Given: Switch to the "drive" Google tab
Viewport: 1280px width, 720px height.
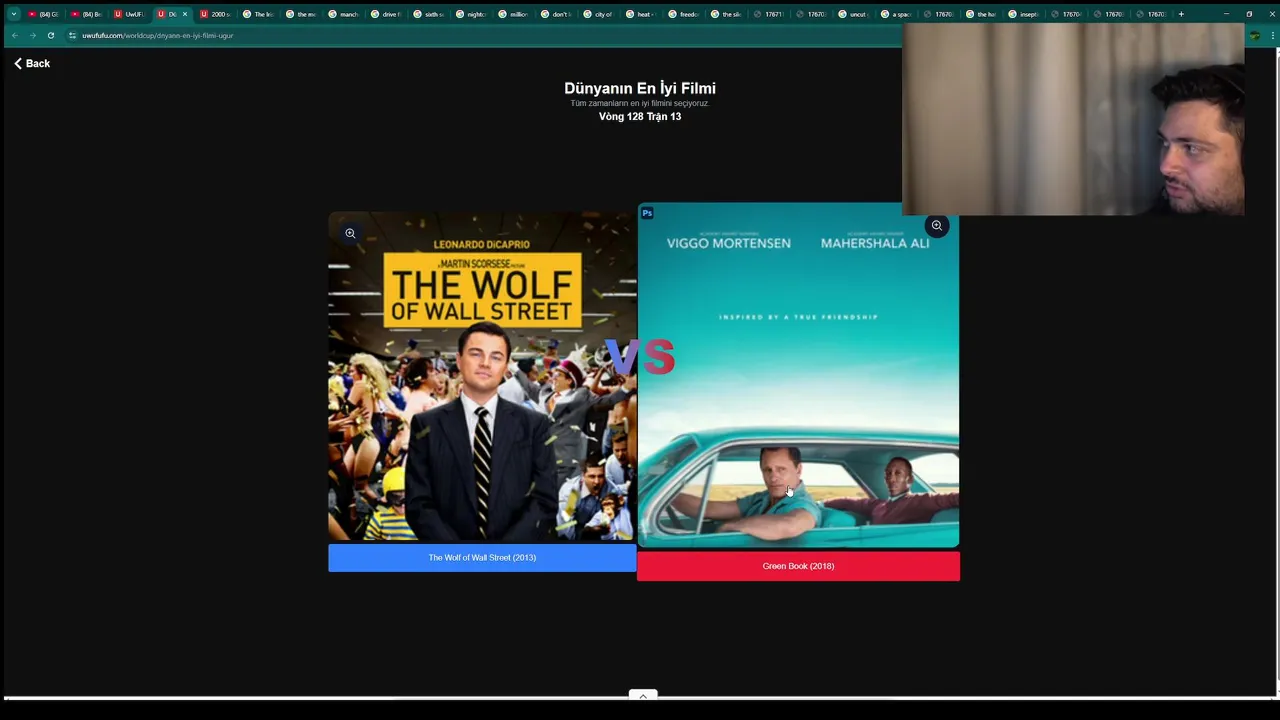Looking at the screenshot, I should coord(386,14).
